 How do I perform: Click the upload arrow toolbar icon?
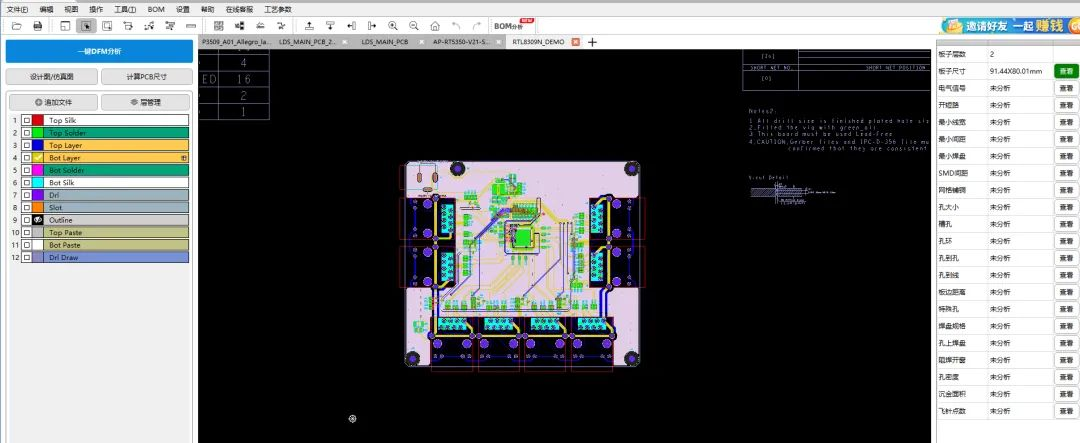point(309,26)
